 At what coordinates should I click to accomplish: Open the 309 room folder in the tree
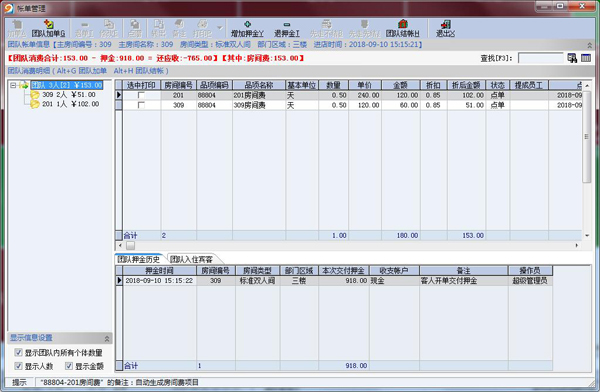35,95
